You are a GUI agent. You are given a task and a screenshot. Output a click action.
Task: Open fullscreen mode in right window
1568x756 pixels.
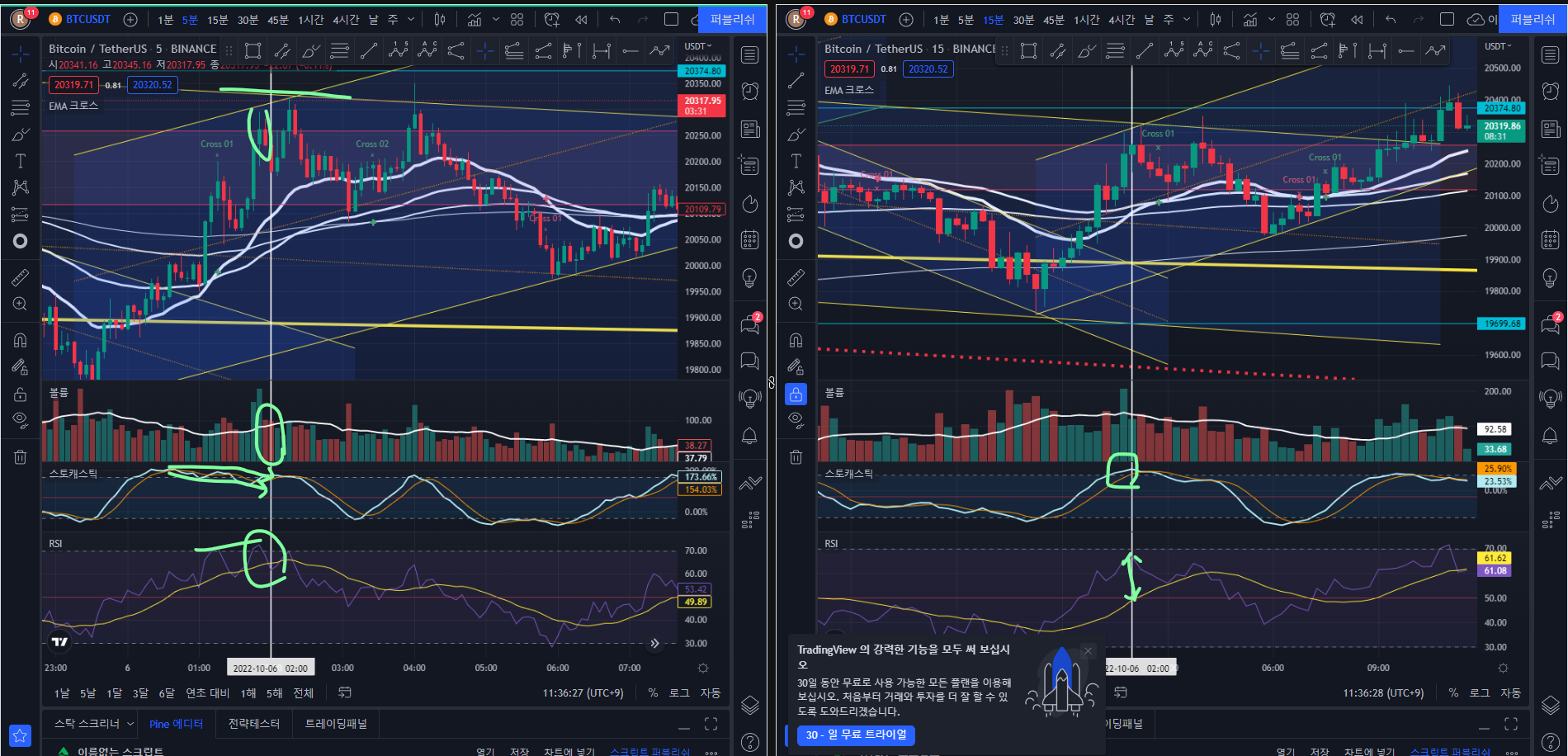1447,19
